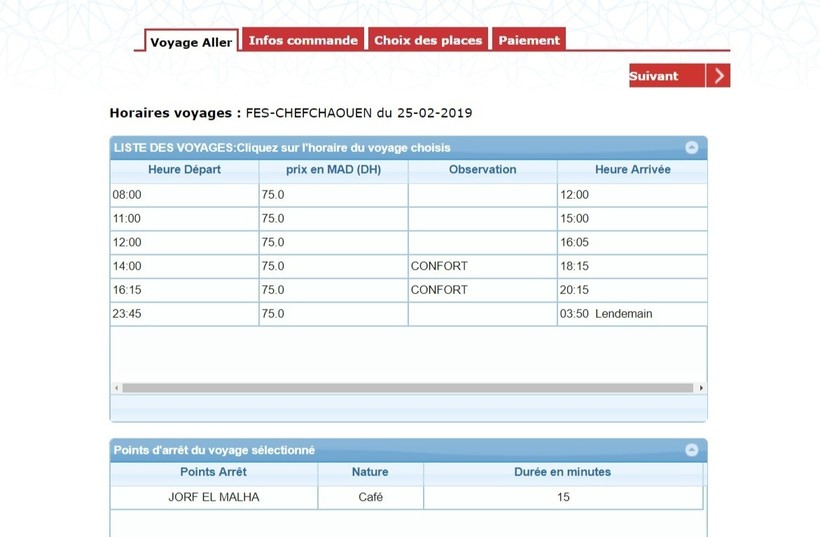The height and width of the screenshot is (537, 820).
Task: Collapse the LISTE DES VOYAGES panel
Action: [x=691, y=147]
